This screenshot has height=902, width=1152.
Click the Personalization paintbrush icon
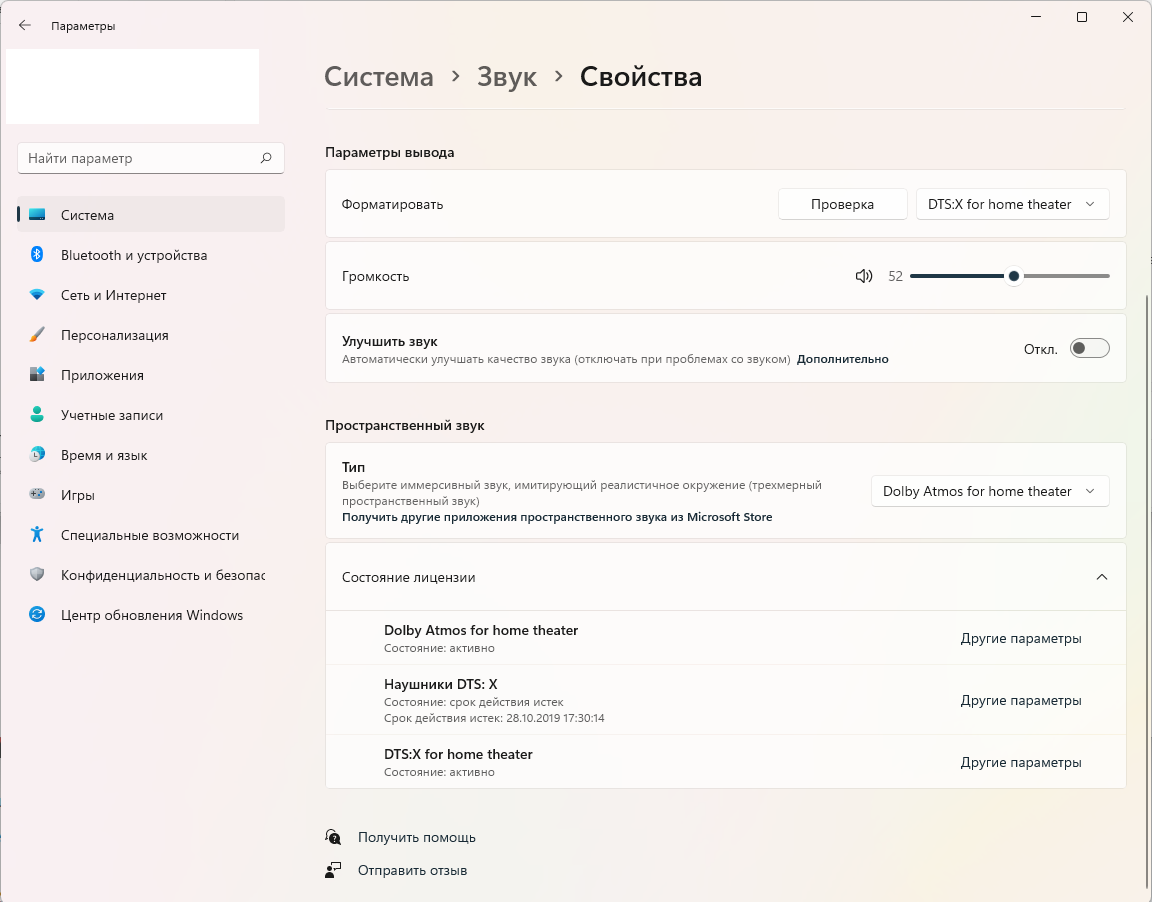37,335
